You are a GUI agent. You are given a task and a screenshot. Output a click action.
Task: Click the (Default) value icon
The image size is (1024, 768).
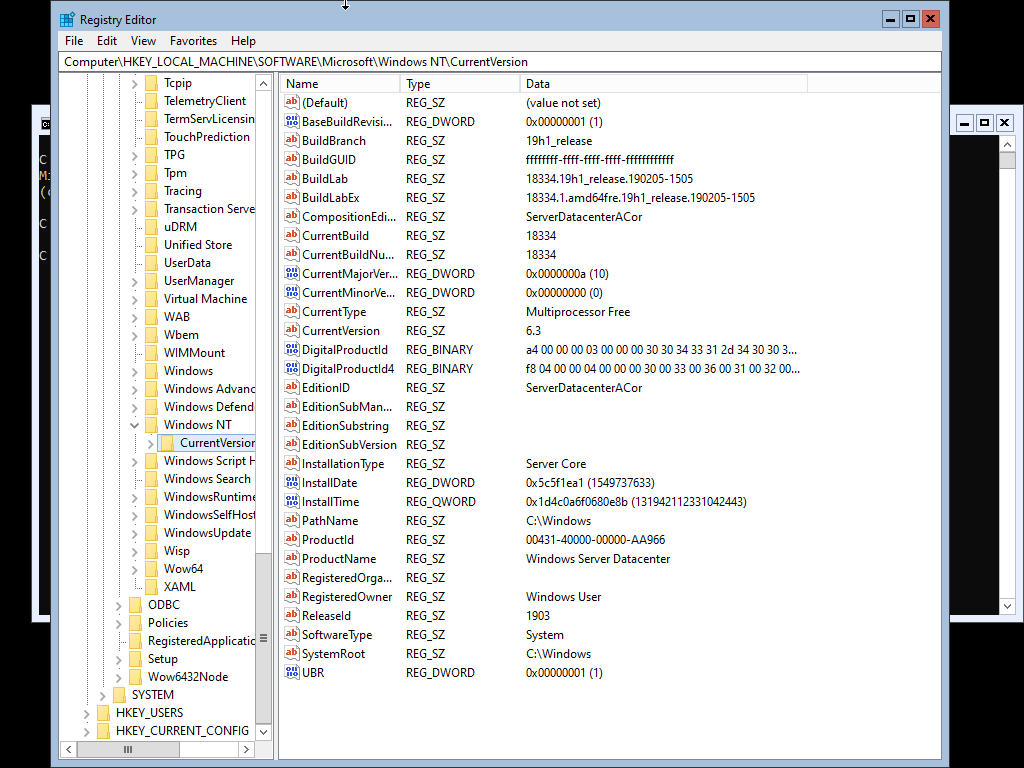tap(292, 103)
